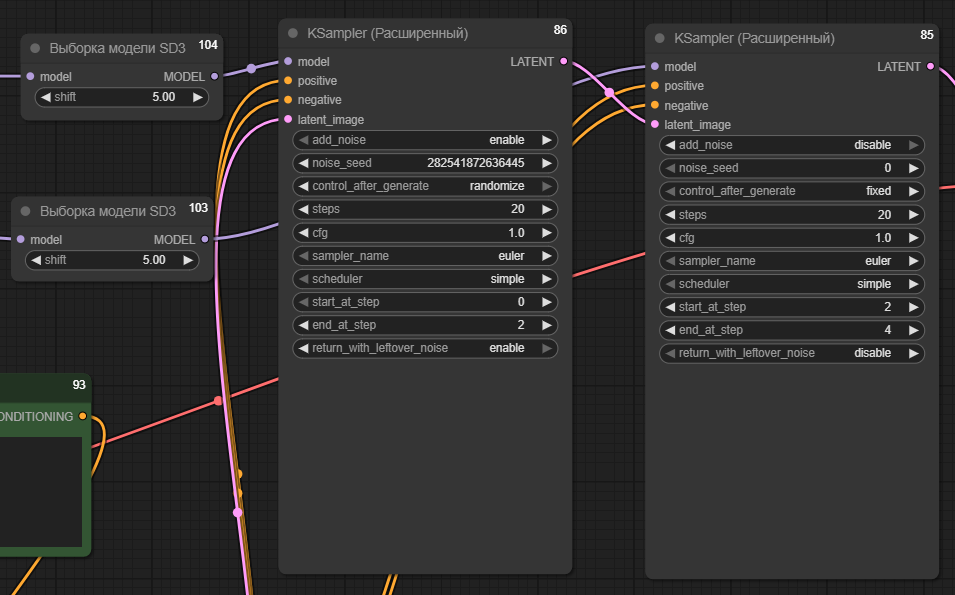The height and width of the screenshot is (595, 955).
Task: Increase shift value on SD3 node 104
Action: tap(197, 97)
